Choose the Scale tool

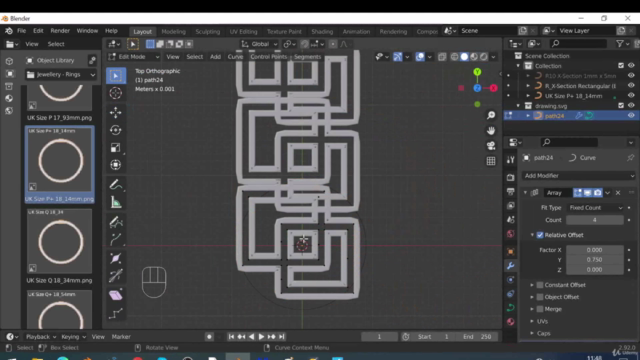point(116,147)
